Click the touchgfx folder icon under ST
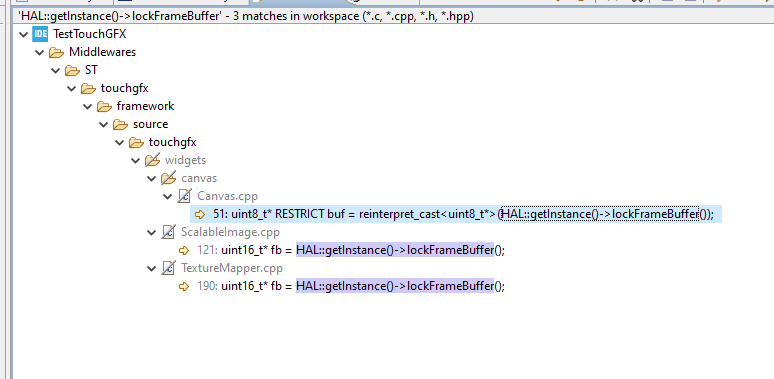Viewport: 774px width, 379px height. (x=88, y=88)
